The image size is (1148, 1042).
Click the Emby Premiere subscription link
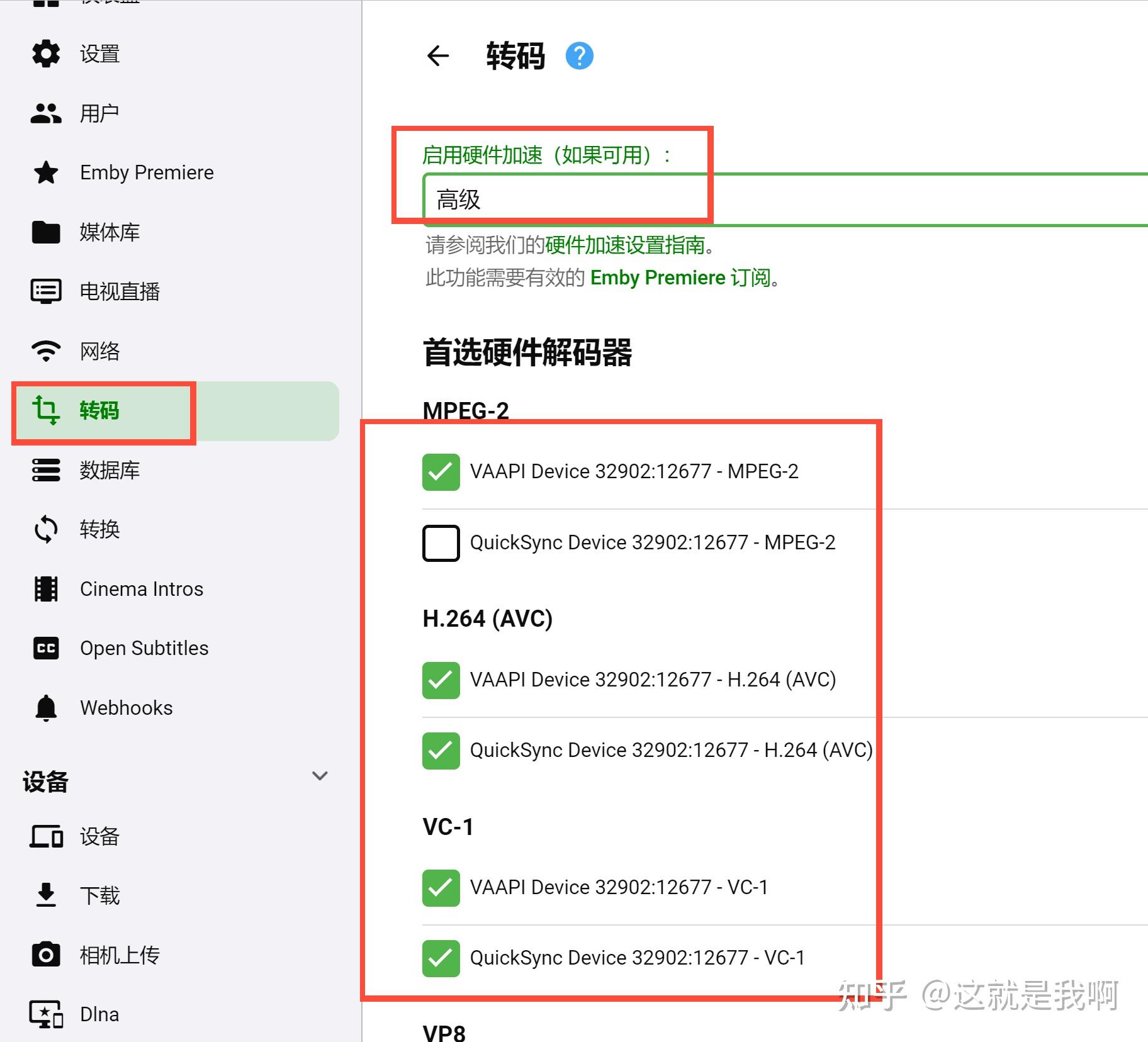point(656,277)
